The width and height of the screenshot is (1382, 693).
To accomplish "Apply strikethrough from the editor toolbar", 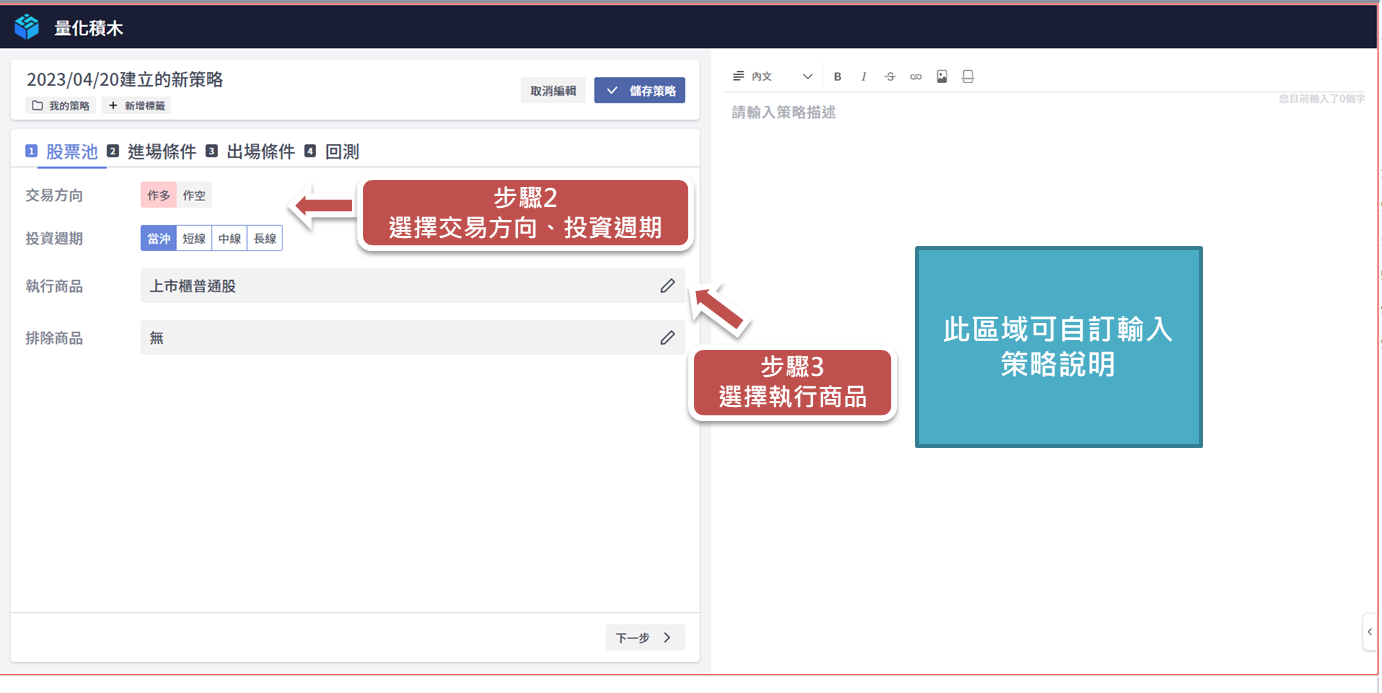I will click(890, 77).
